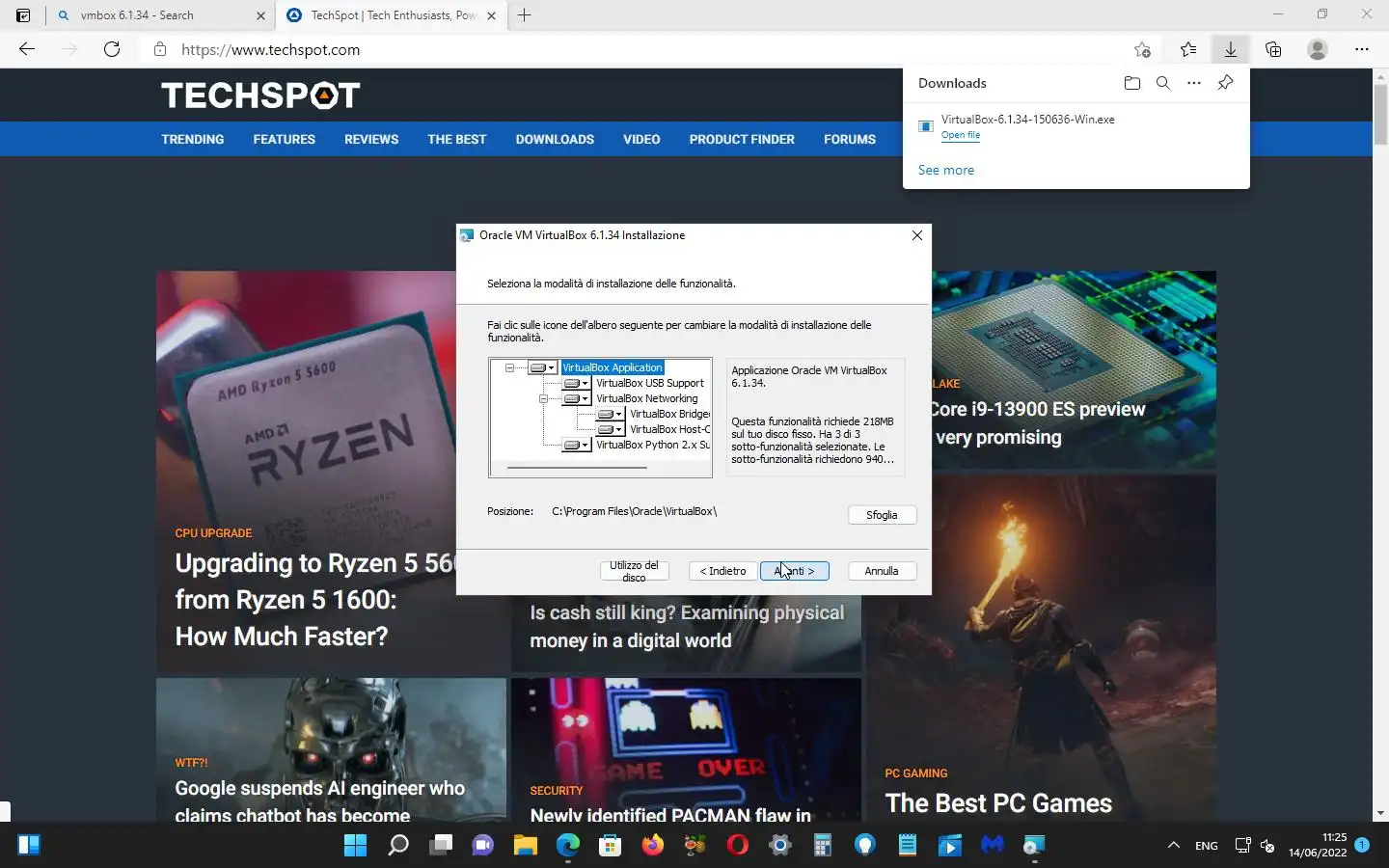Click the < Indietro button
Image resolution: width=1389 pixels, height=868 pixels.
(x=722, y=571)
